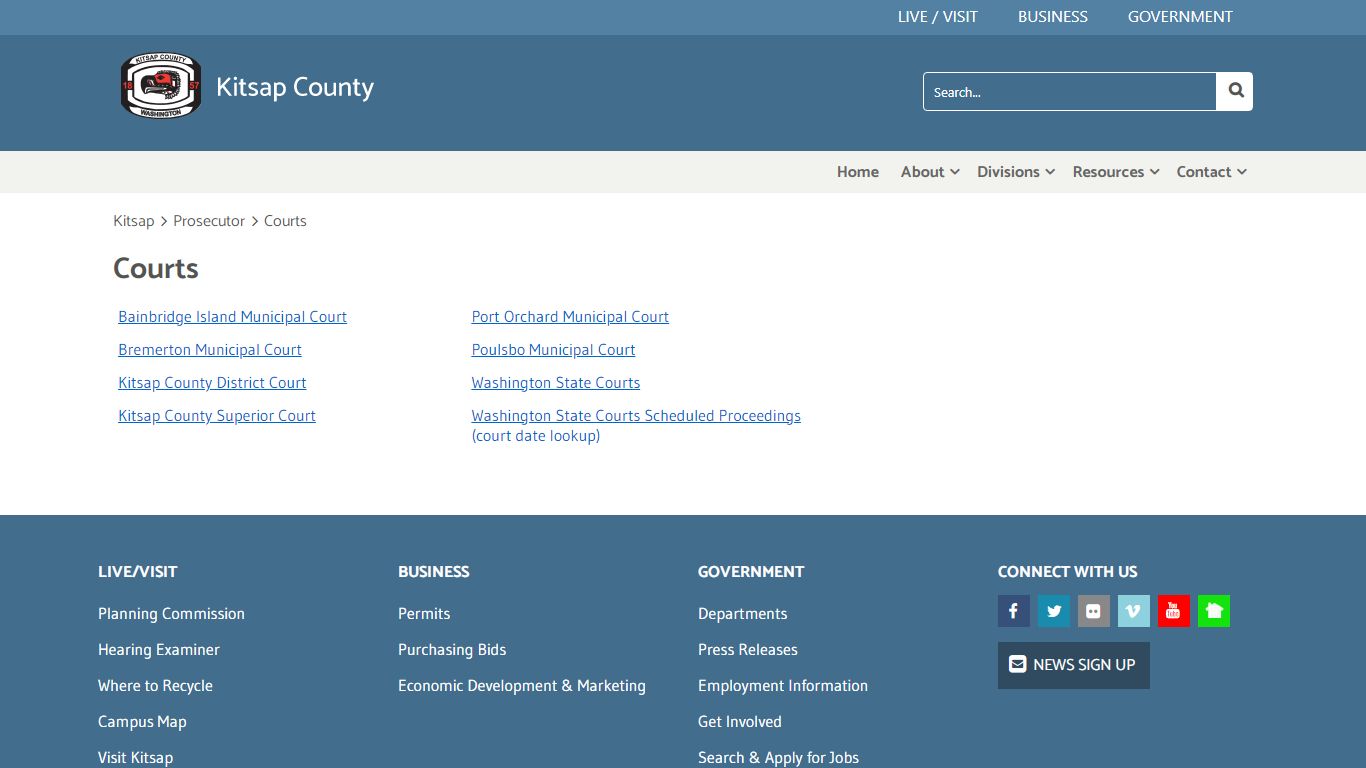Click the CONNECT WITH US heading
The height and width of the screenshot is (768, 1366).
coord(1067,572)
